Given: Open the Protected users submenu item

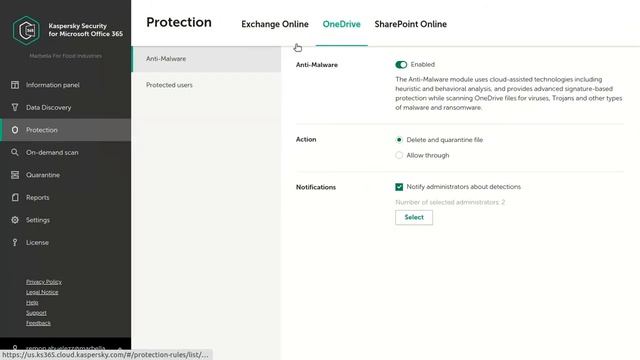Looking at the screenshot, I should point(207,85).
